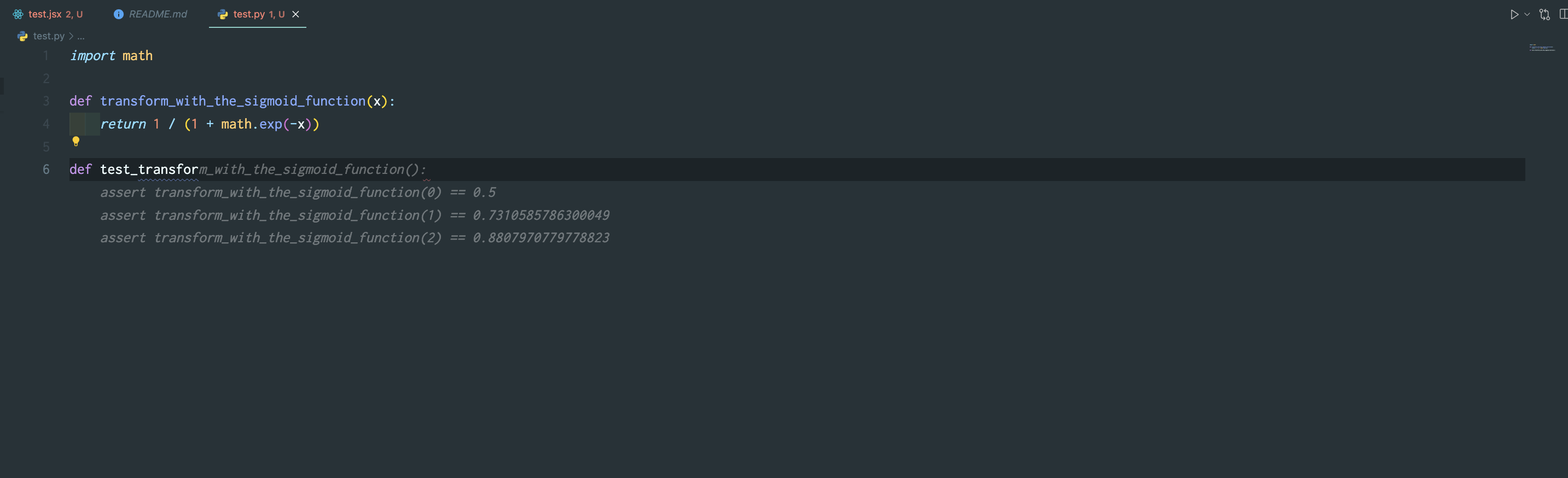This screenshot has height=478, width=1568.
Task: Run the Python file using the play icon
Action: (1514, 15)
